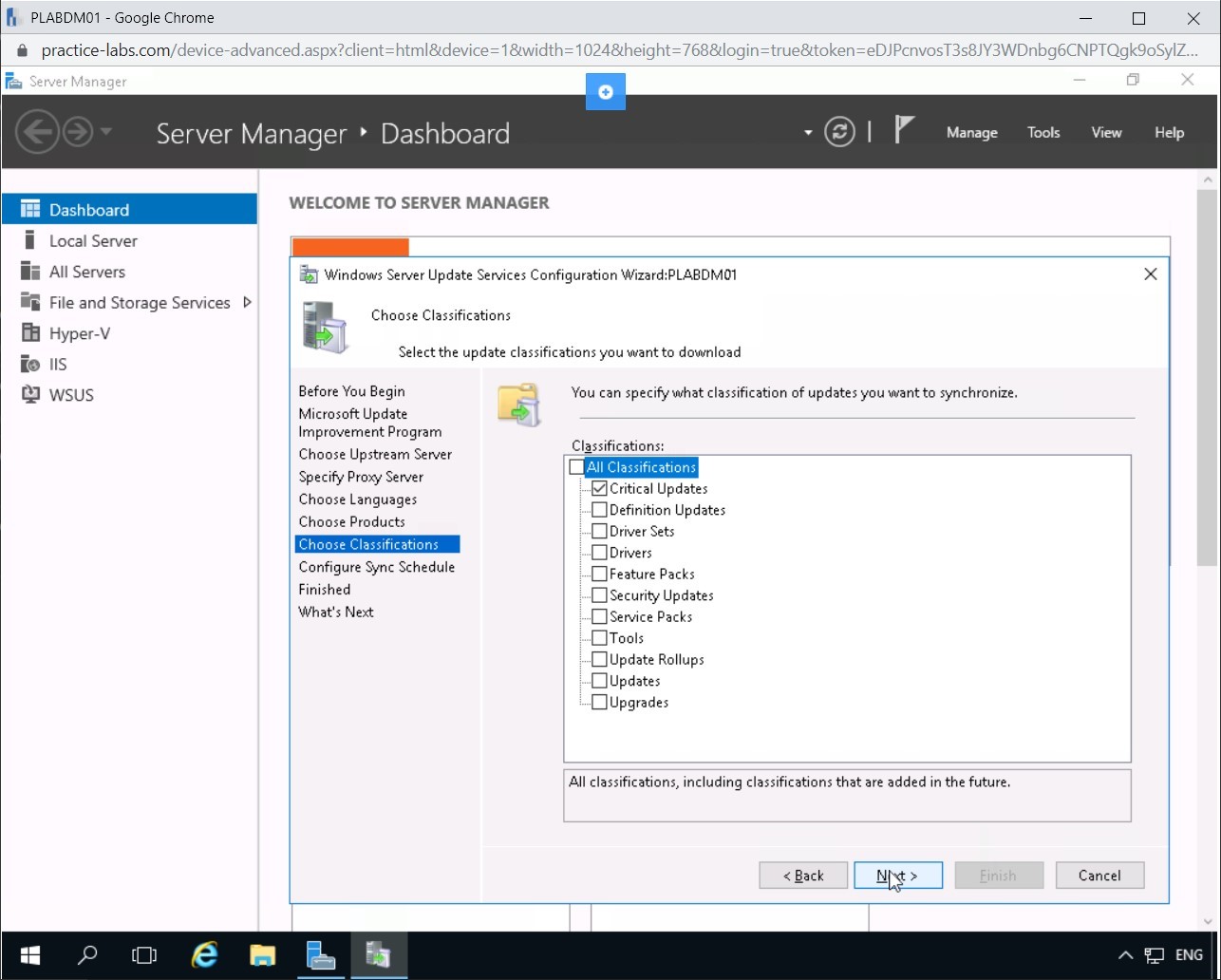Open File Explorer from the taskbar

coord(262,954)
